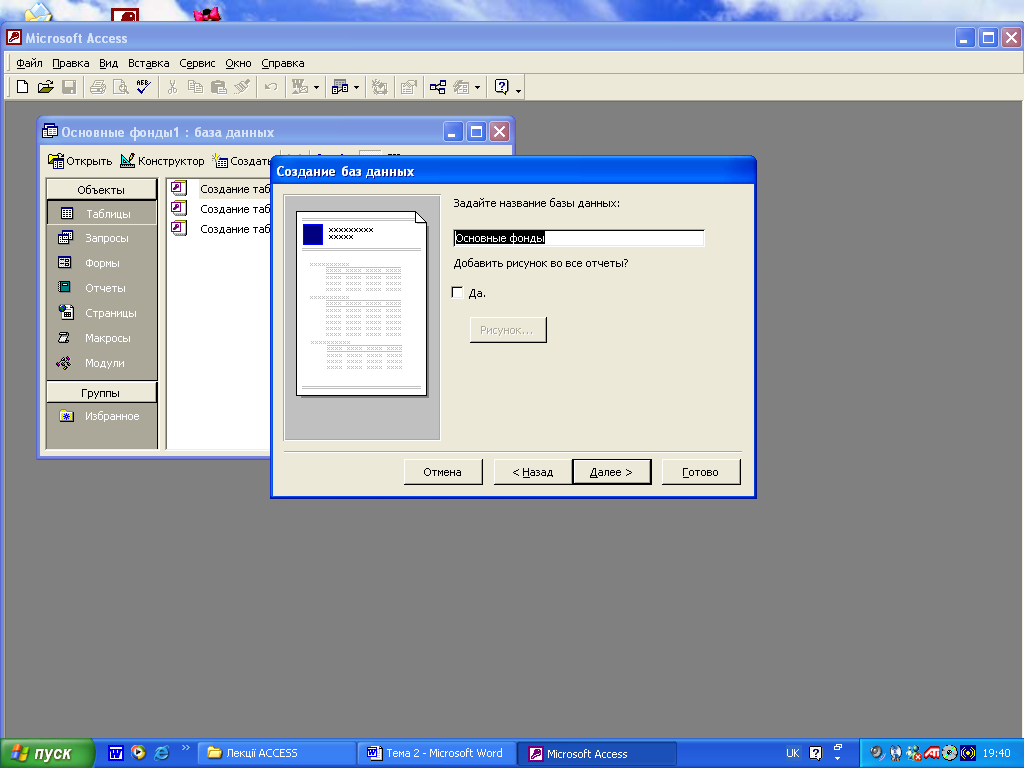Click the Save diskette toolbar icon
This screenshot has width=1024, height=768.
pyautogui.click(x=69, y=87)
